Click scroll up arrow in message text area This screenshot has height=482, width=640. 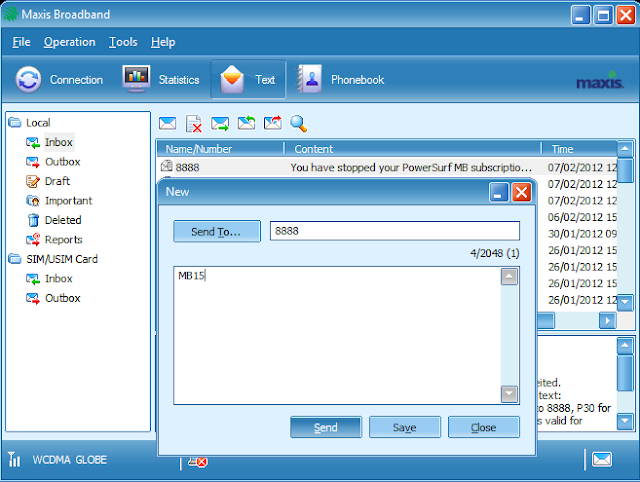tap(509, 277)
